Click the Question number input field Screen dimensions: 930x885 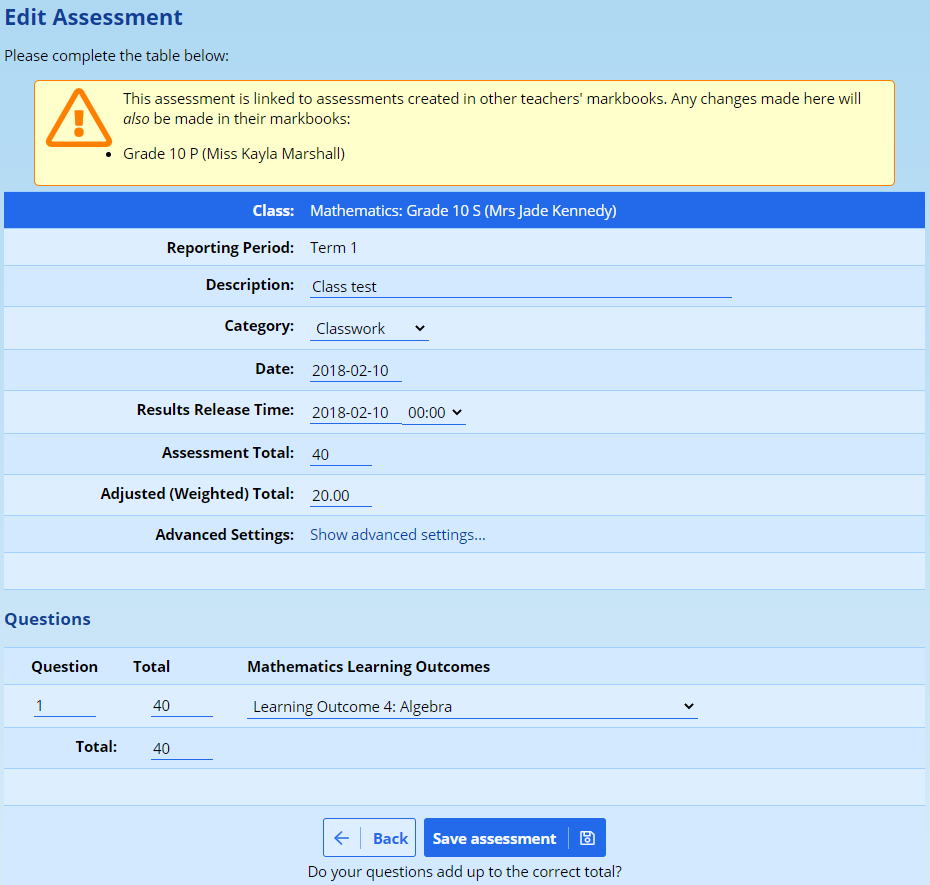(x=64, y=706)
